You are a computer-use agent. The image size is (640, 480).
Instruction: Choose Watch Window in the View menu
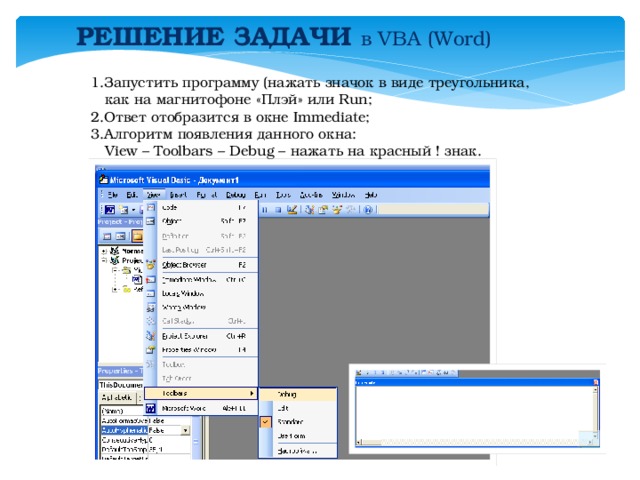[202, 307]
